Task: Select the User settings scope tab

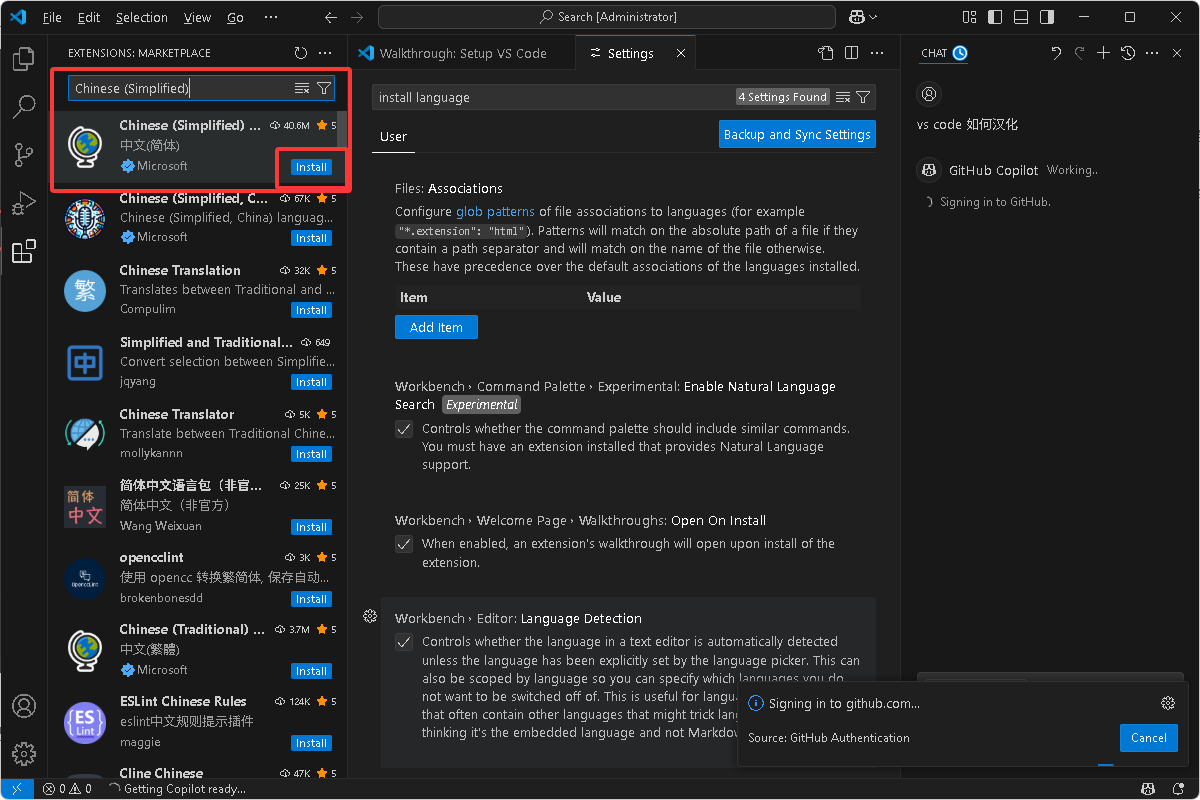Action: point(394,137)
